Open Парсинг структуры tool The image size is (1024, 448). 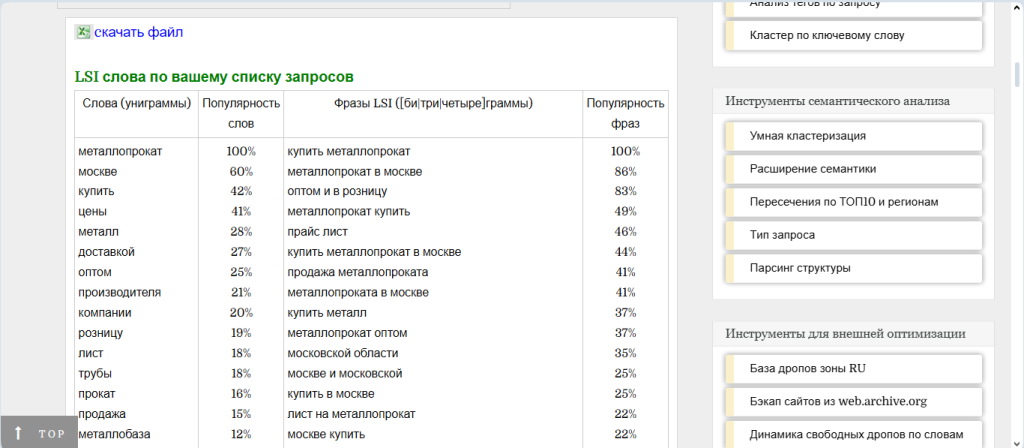tap(800, 268)
